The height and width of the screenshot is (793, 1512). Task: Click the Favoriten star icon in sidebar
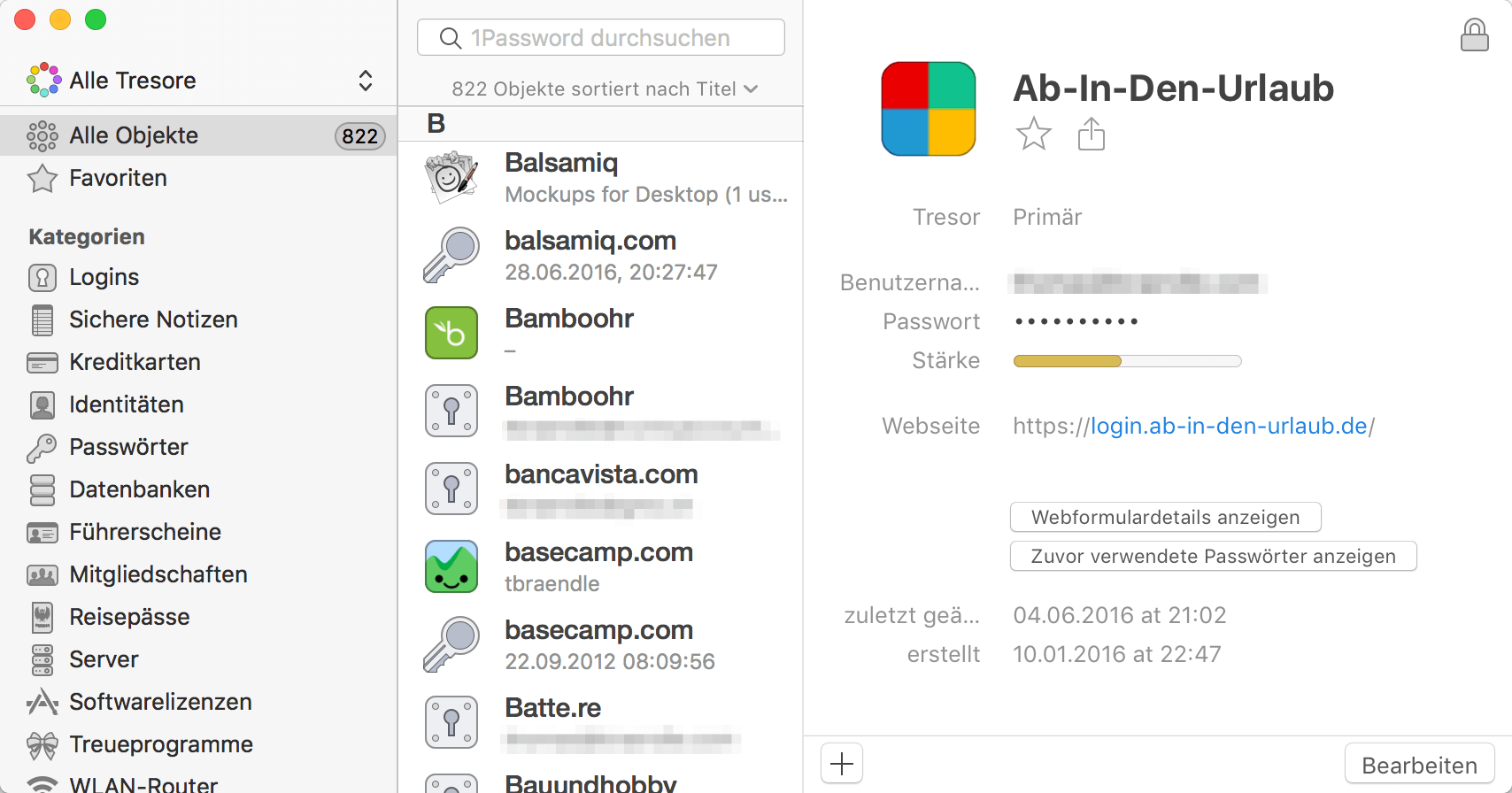[x=42, y=178]
